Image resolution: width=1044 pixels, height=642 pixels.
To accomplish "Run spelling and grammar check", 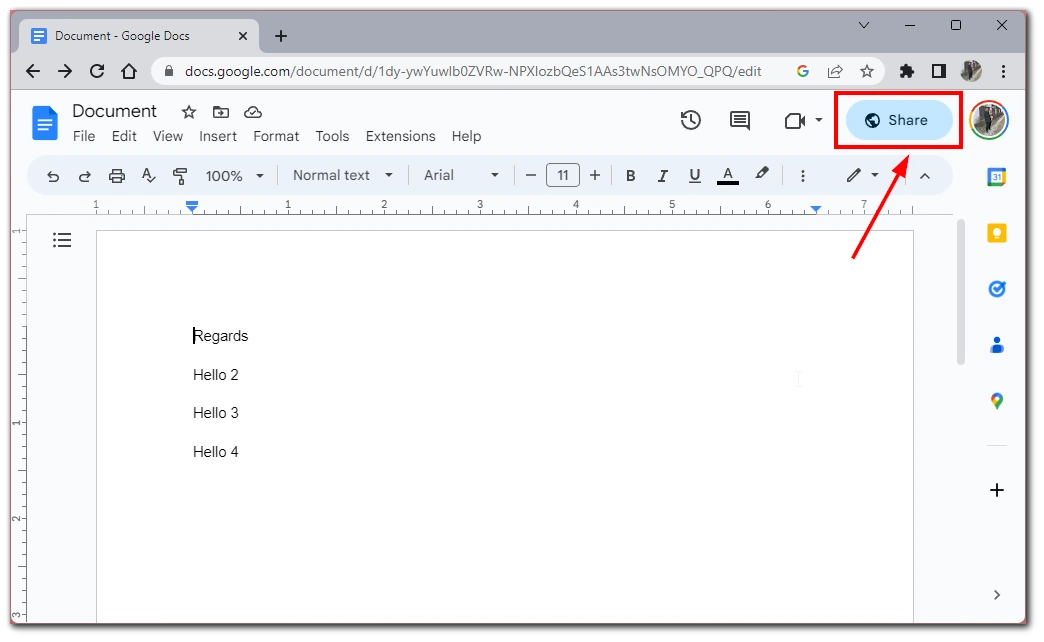I will pos(149,176).
